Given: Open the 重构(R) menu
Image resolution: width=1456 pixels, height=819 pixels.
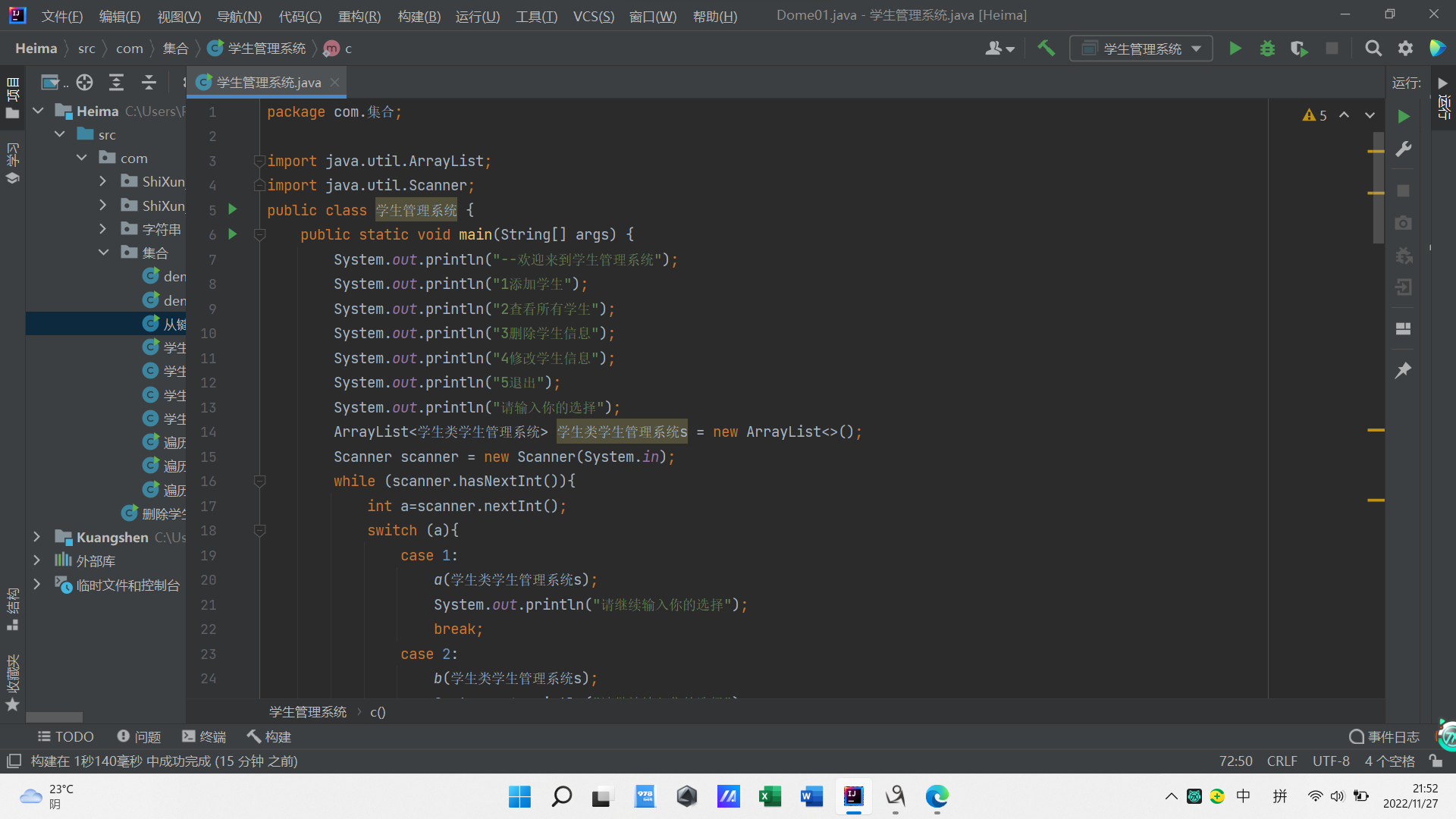Looking at the screenshot, I should click(359, 16).
